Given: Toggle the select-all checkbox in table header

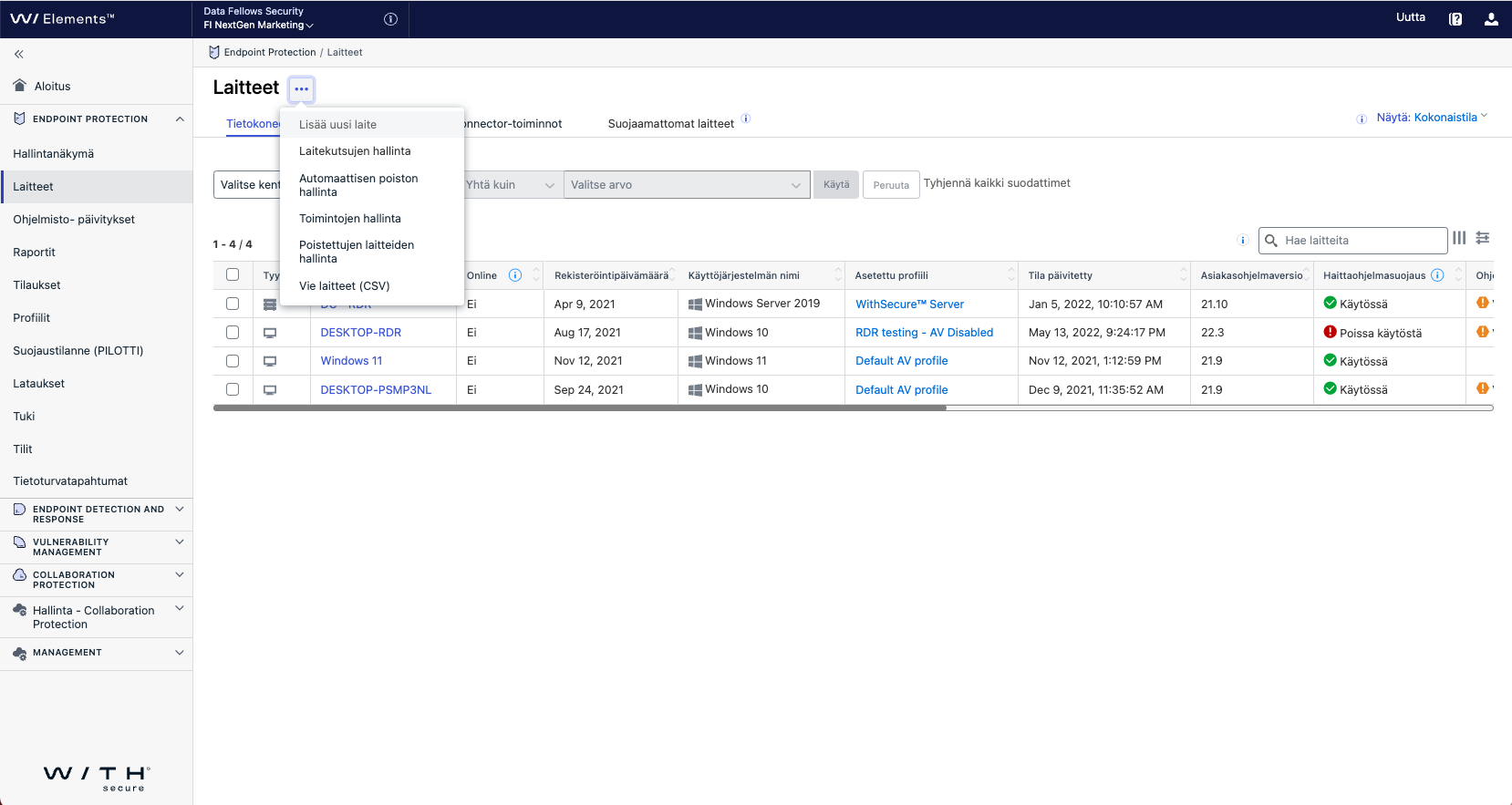Looking at the screenshot, I should 233,274.
